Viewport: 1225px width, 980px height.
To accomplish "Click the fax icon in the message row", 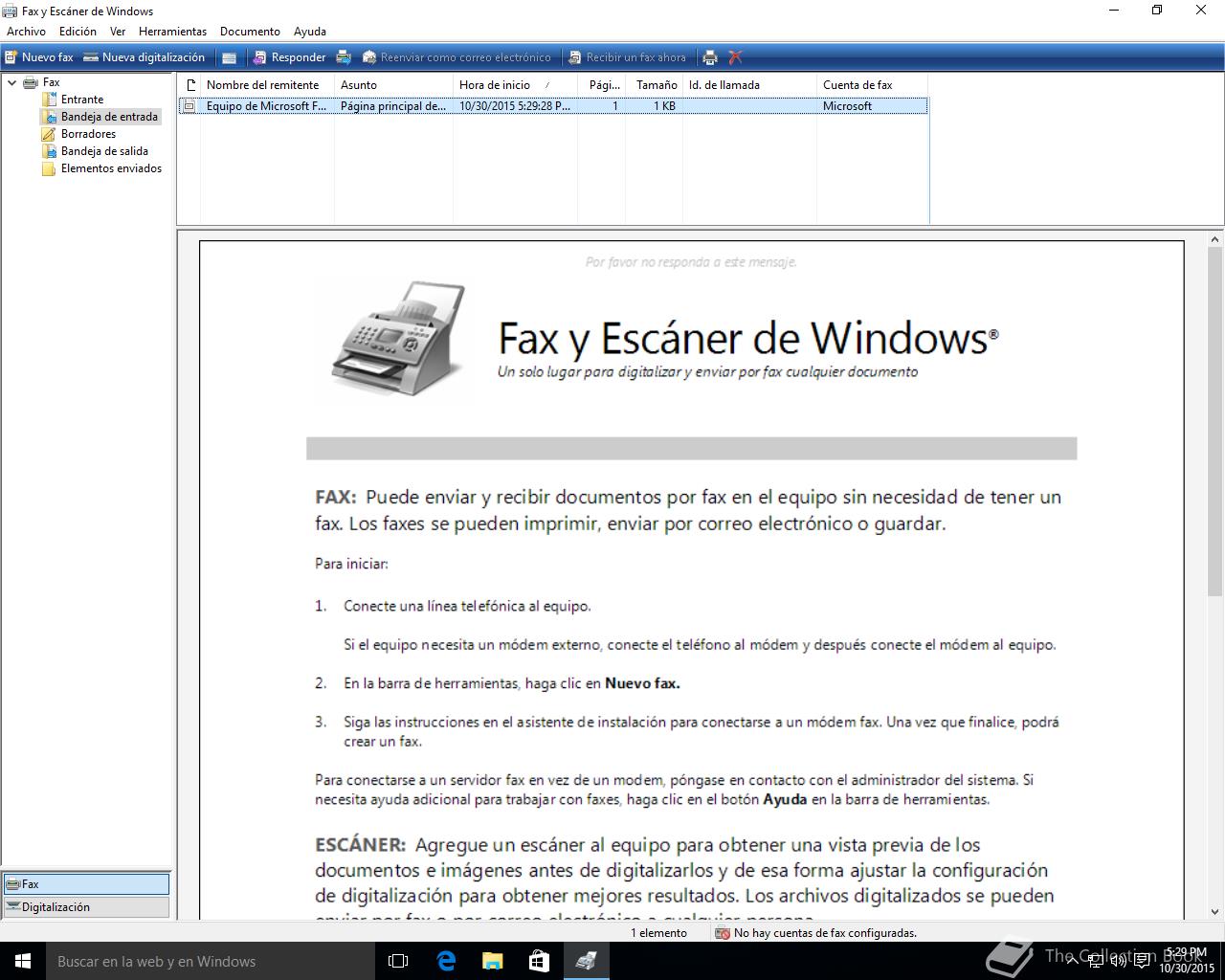I will 189,106.
